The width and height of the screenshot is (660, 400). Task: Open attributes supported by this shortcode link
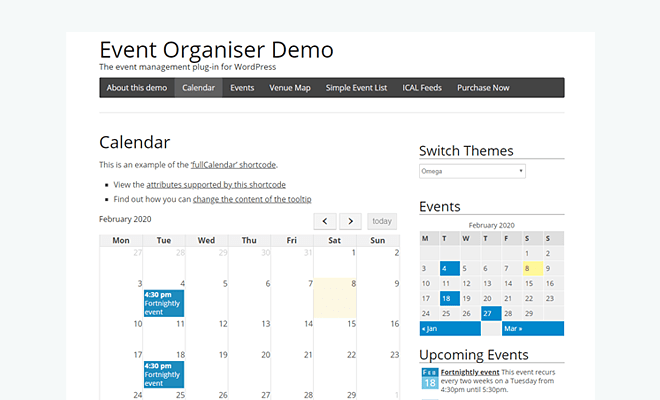click(x=216, y=184)
